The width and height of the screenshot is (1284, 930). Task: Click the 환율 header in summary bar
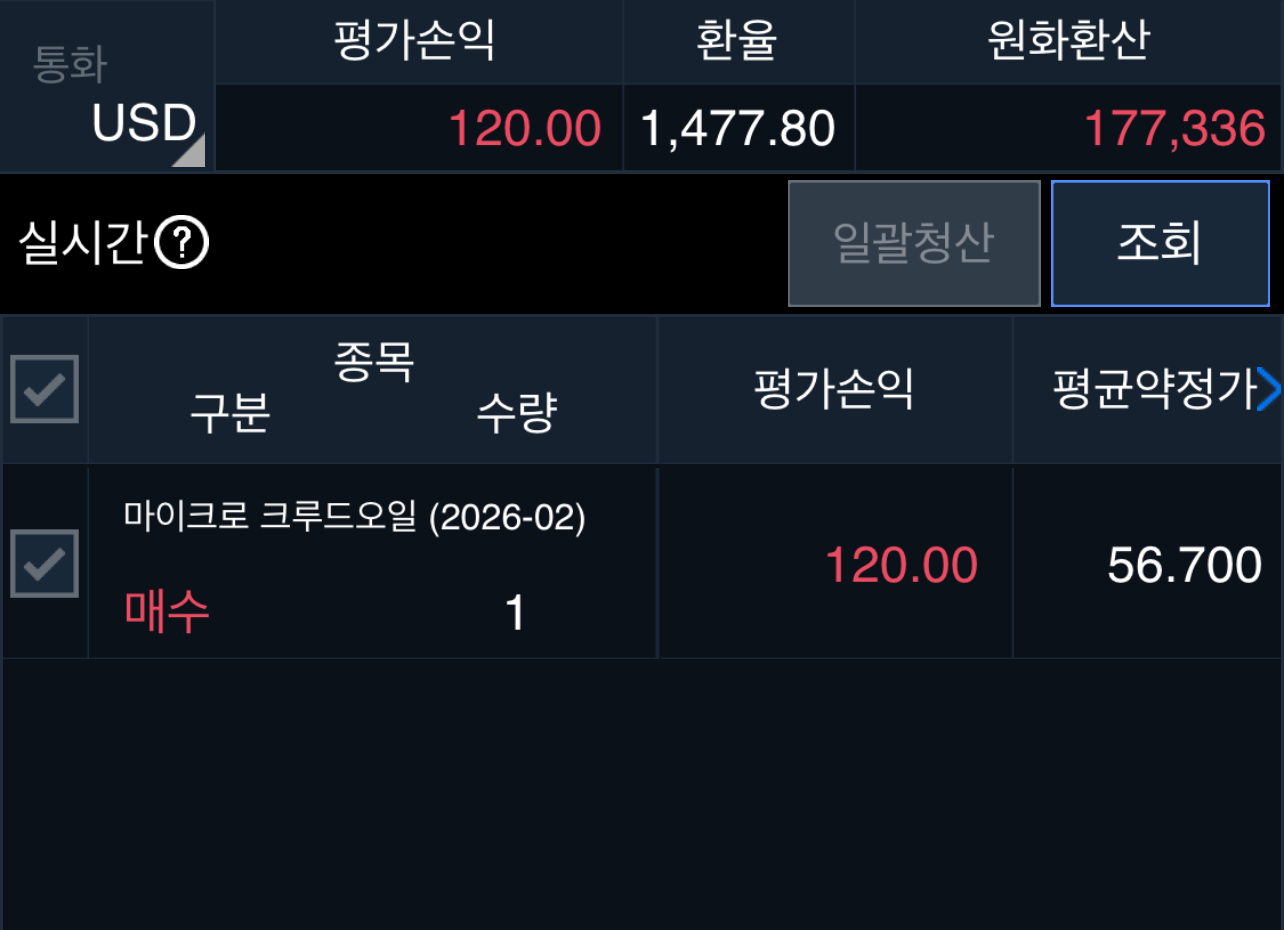tap(737, 41)
